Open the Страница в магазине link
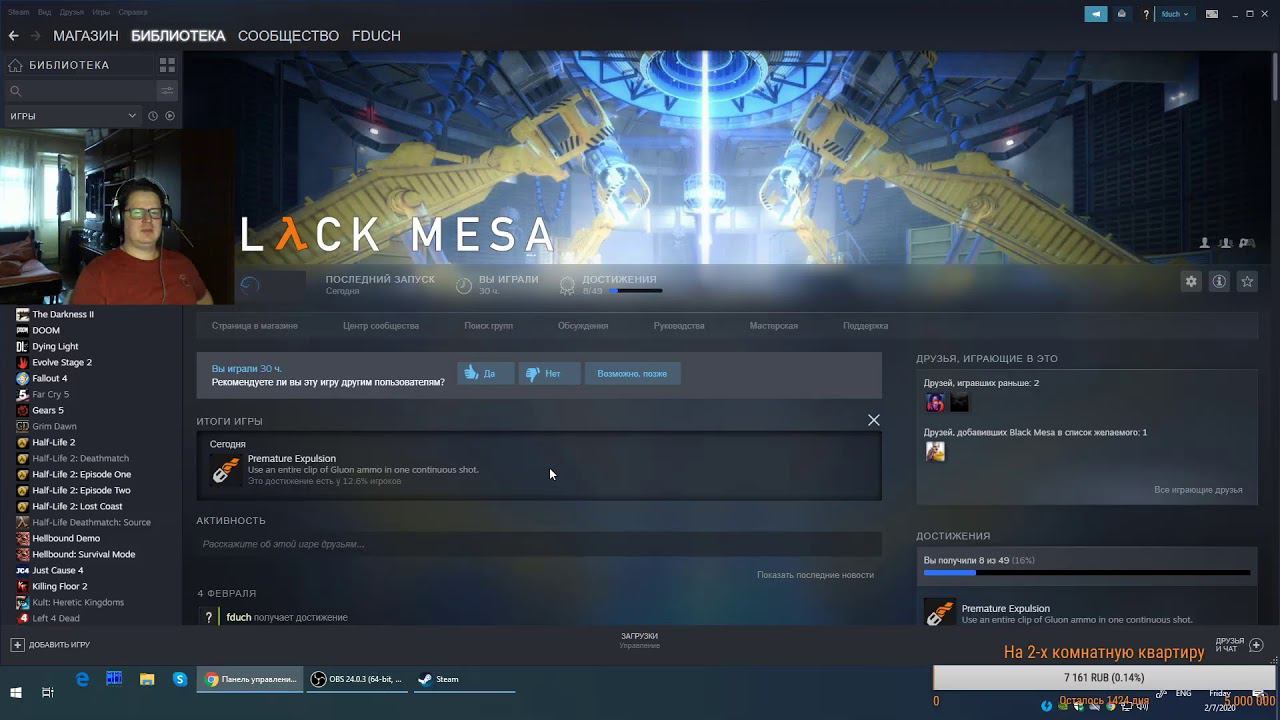 pos(254,326)
